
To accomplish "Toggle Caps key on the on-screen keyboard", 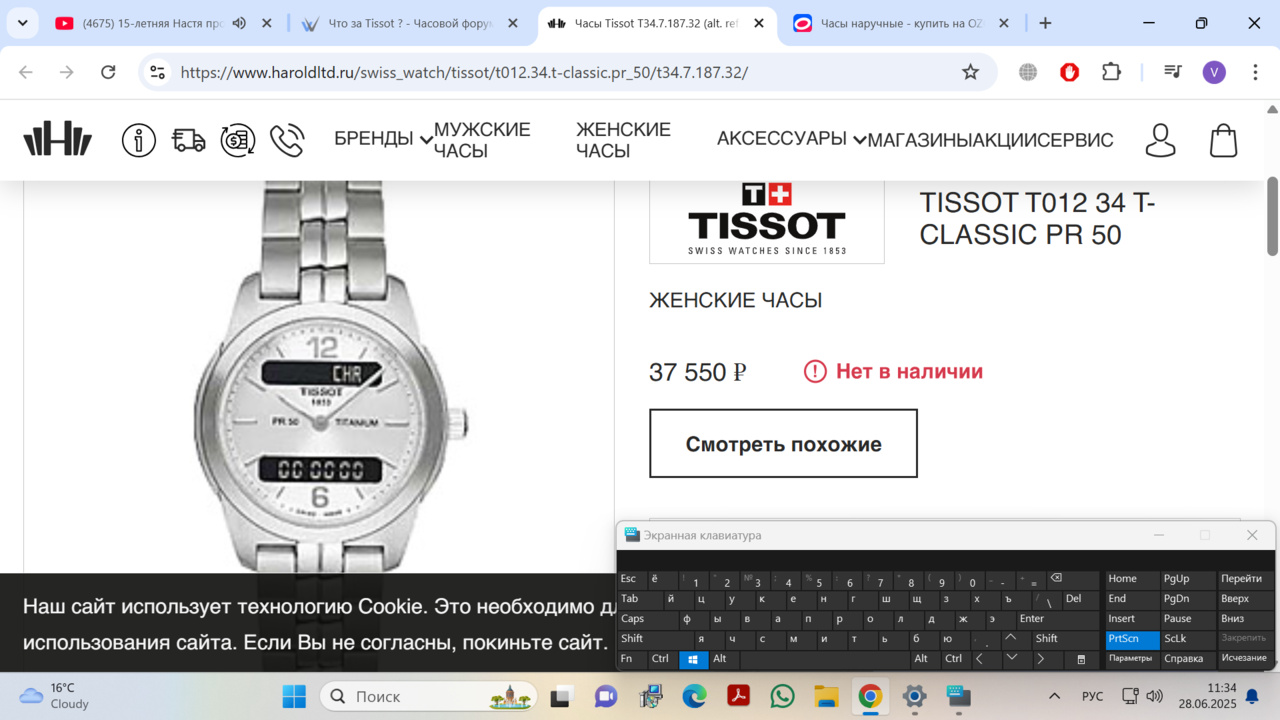I will tap(640, 619).
